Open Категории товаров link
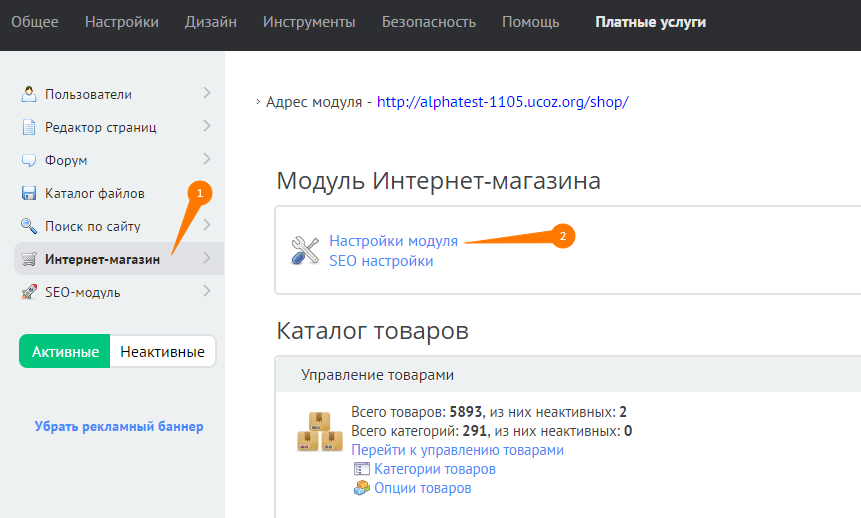 coord(434,469)
